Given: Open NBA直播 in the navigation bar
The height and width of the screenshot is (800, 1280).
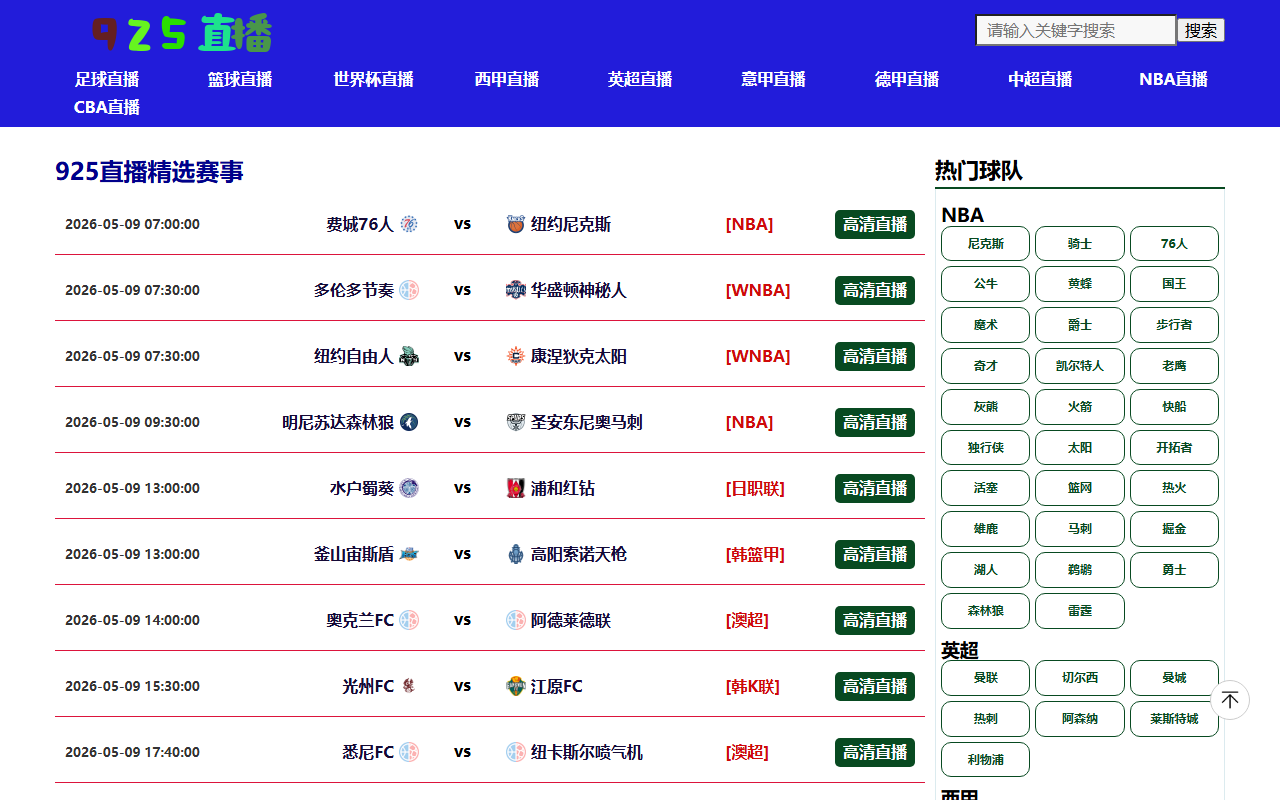Looking at the screenshot, I should pos(1173,79).
